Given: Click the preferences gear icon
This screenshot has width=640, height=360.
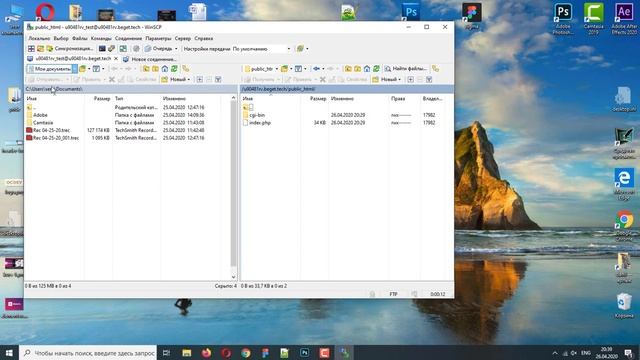Looking at the screenshot, I should (136, 49).
